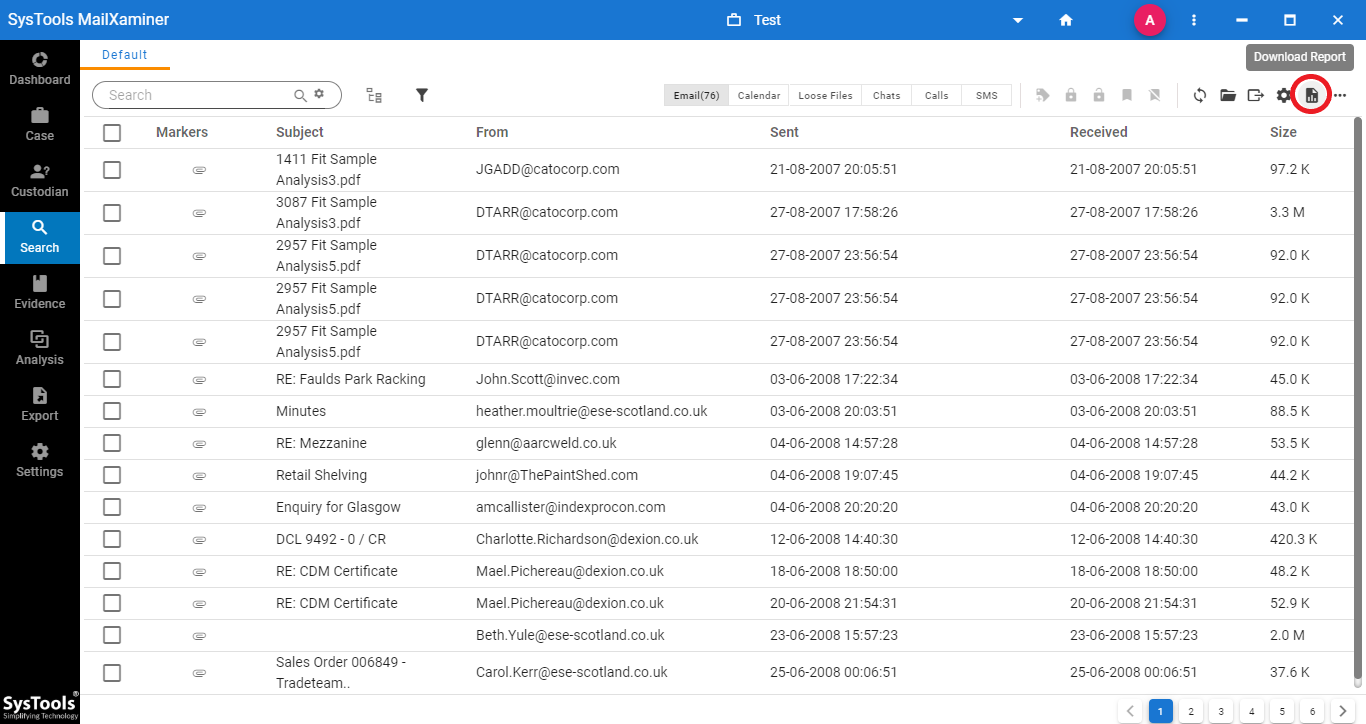Image resolution: width=1366 pixels, height=724 pixels.
Task: Click attachment icon of Minutes row
Action: (199, 411)
